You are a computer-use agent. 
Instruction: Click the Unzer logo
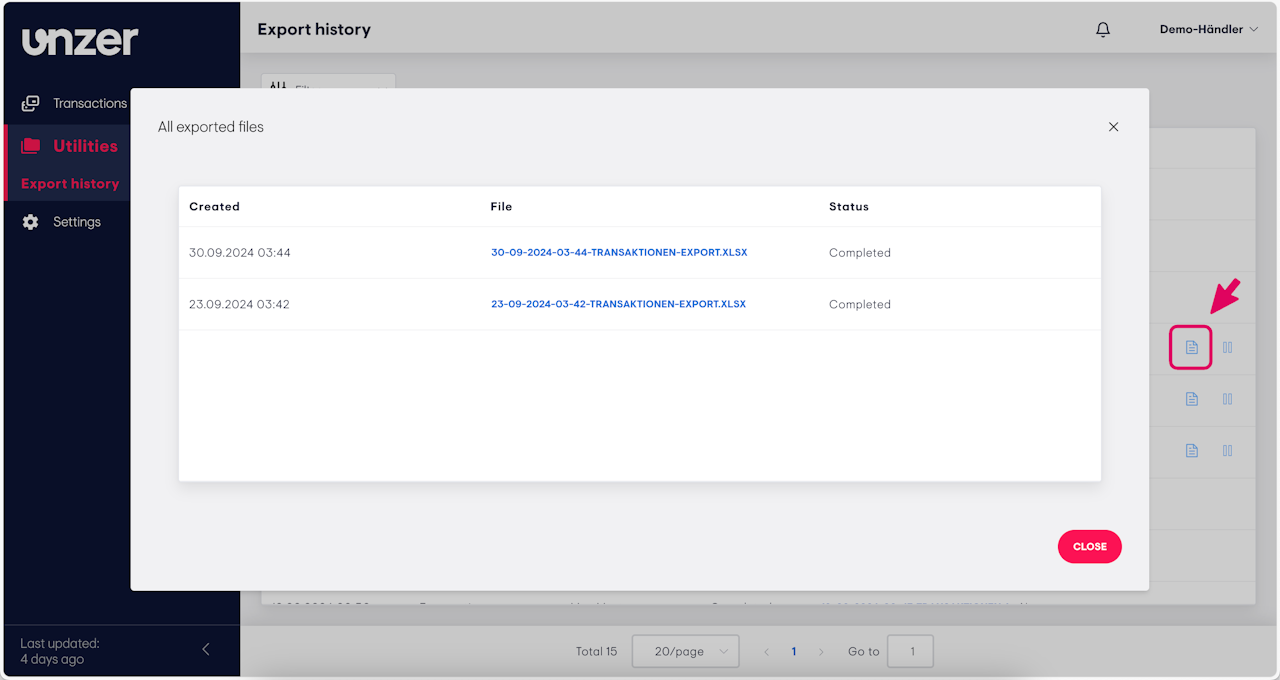pyautogui.click(x=80, y=41)
